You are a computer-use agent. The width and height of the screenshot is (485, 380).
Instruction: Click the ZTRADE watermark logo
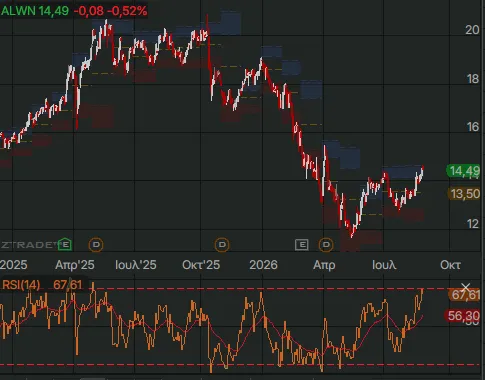[x=29, y=245]
